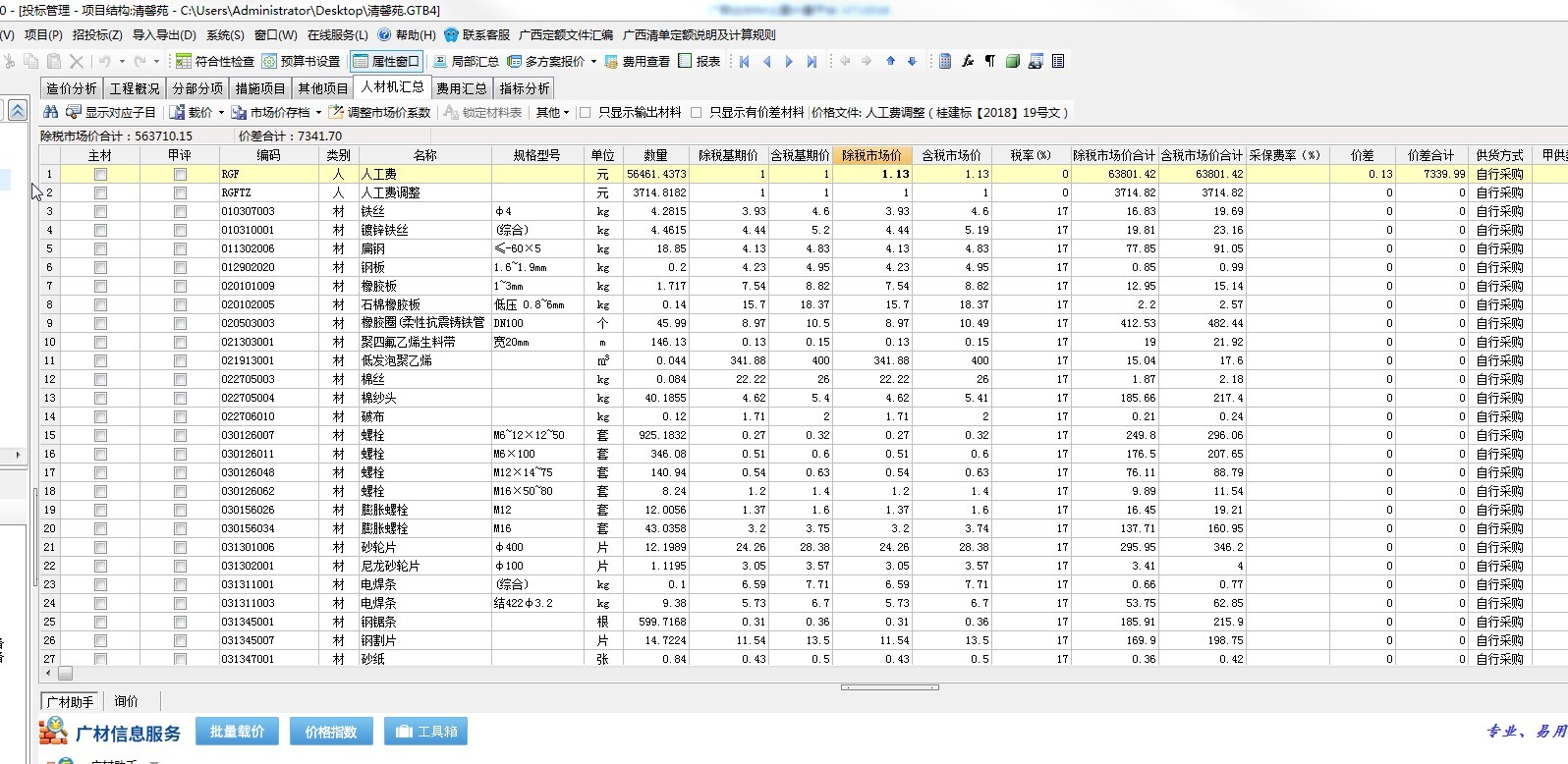The width and height of the screenshot is (1568, 764).
Task: Check 主材 box for 铁丝 row
Action: tap(100, 211)
